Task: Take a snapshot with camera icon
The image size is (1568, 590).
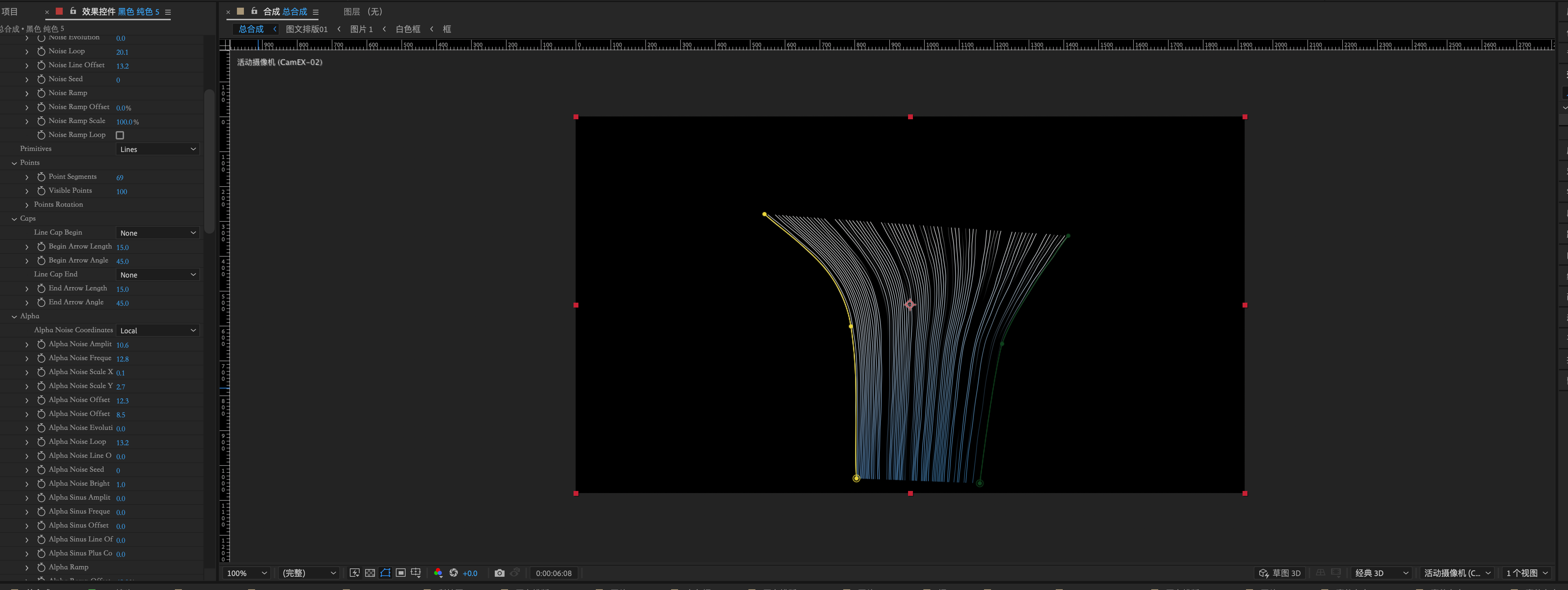Action: point(500,573)
